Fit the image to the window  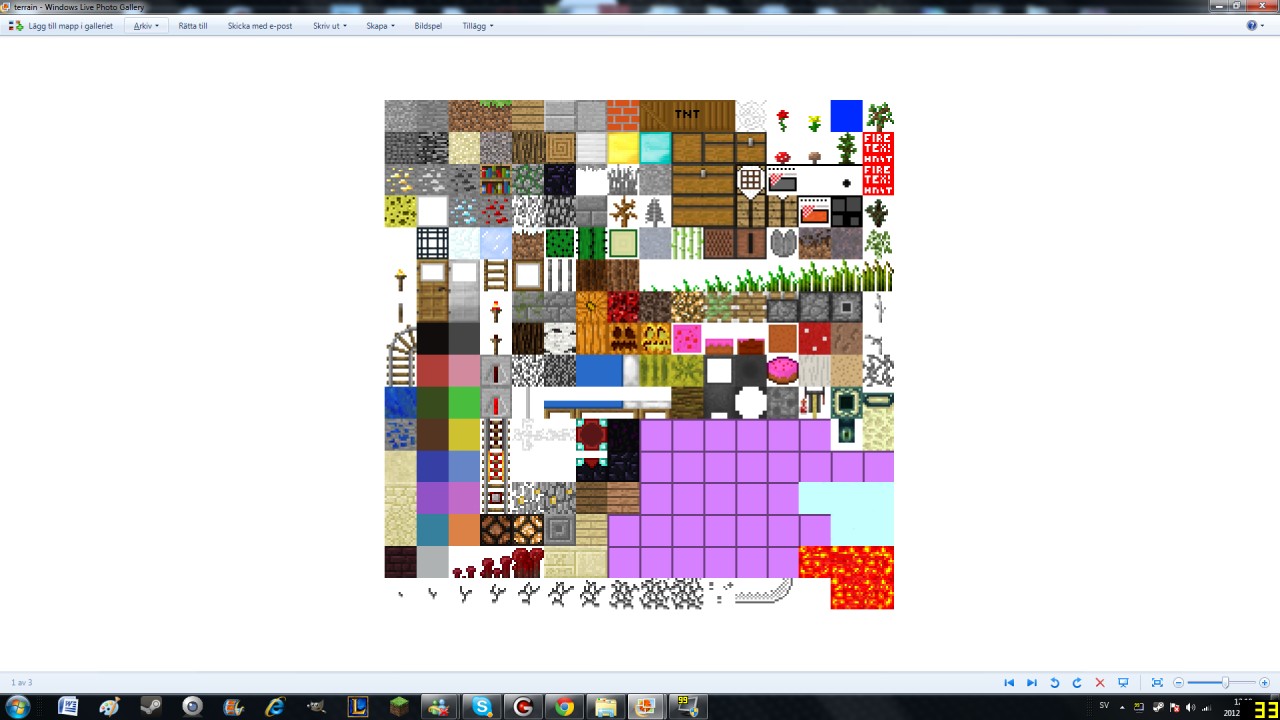tap(1159, 682)
